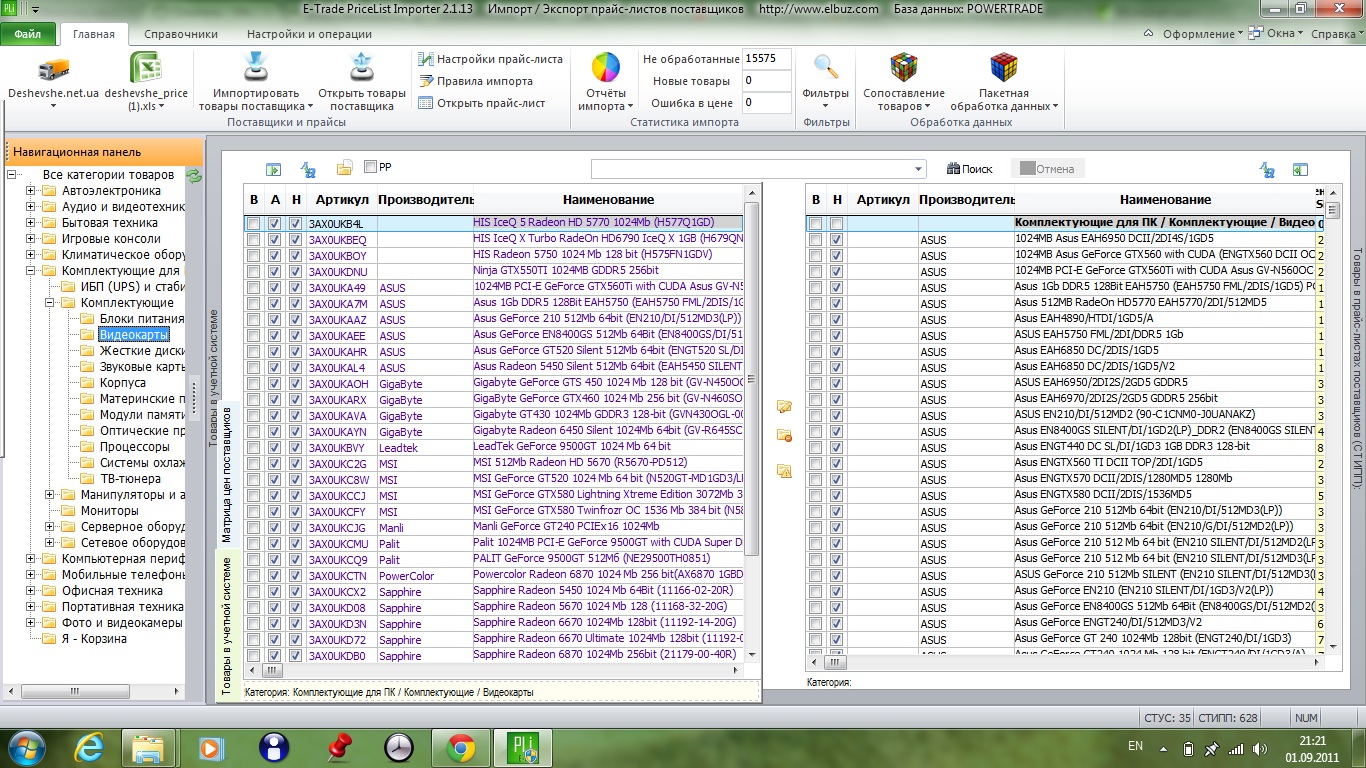Viewport: 1366px width, 768px height.
Task: Toggle H checkbox for Asus EAH6850 DC/2DIS/1GD5 row
Action: click(836, 351)
